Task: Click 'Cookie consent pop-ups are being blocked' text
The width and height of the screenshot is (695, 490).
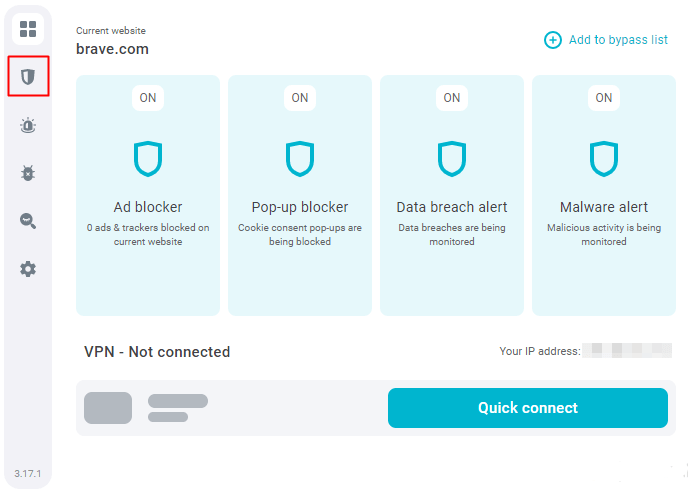Action: coord(300,235)
